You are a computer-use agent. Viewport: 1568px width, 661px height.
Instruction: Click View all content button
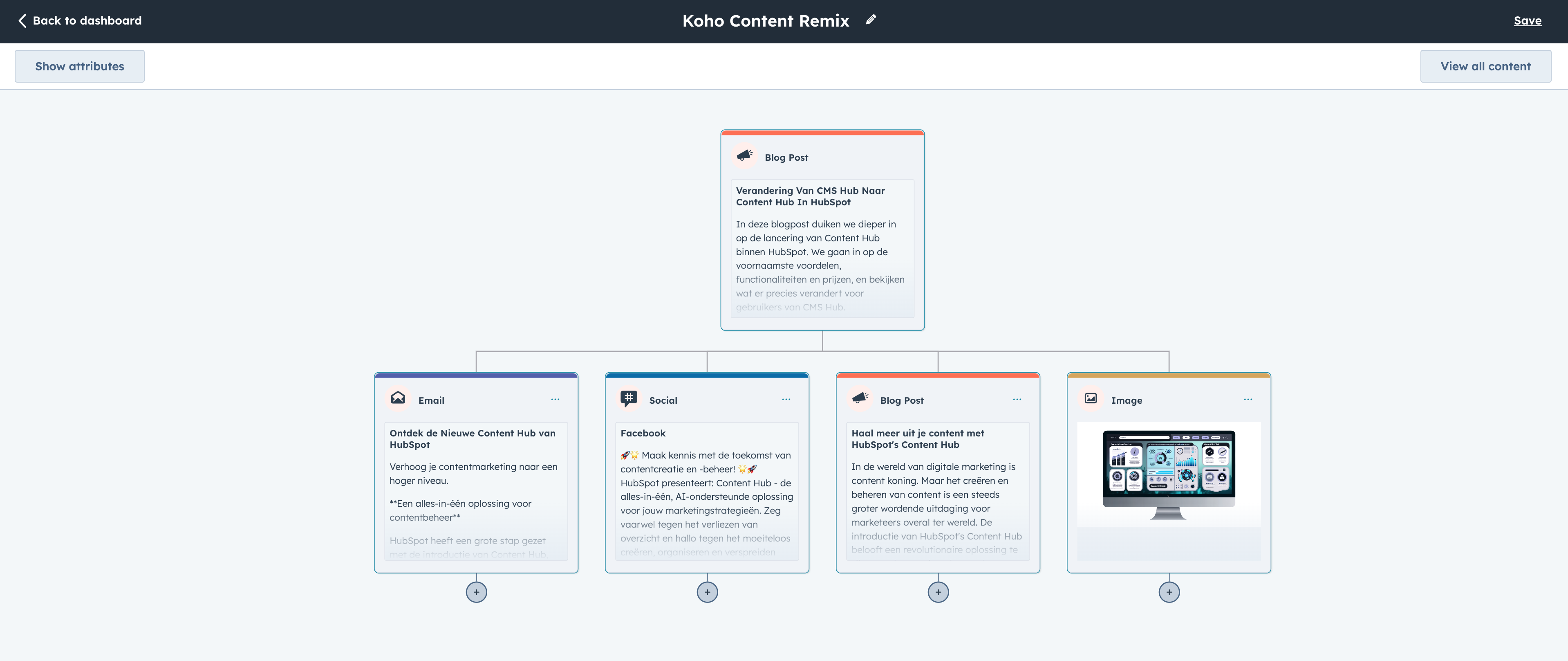tap(1485, 66)
